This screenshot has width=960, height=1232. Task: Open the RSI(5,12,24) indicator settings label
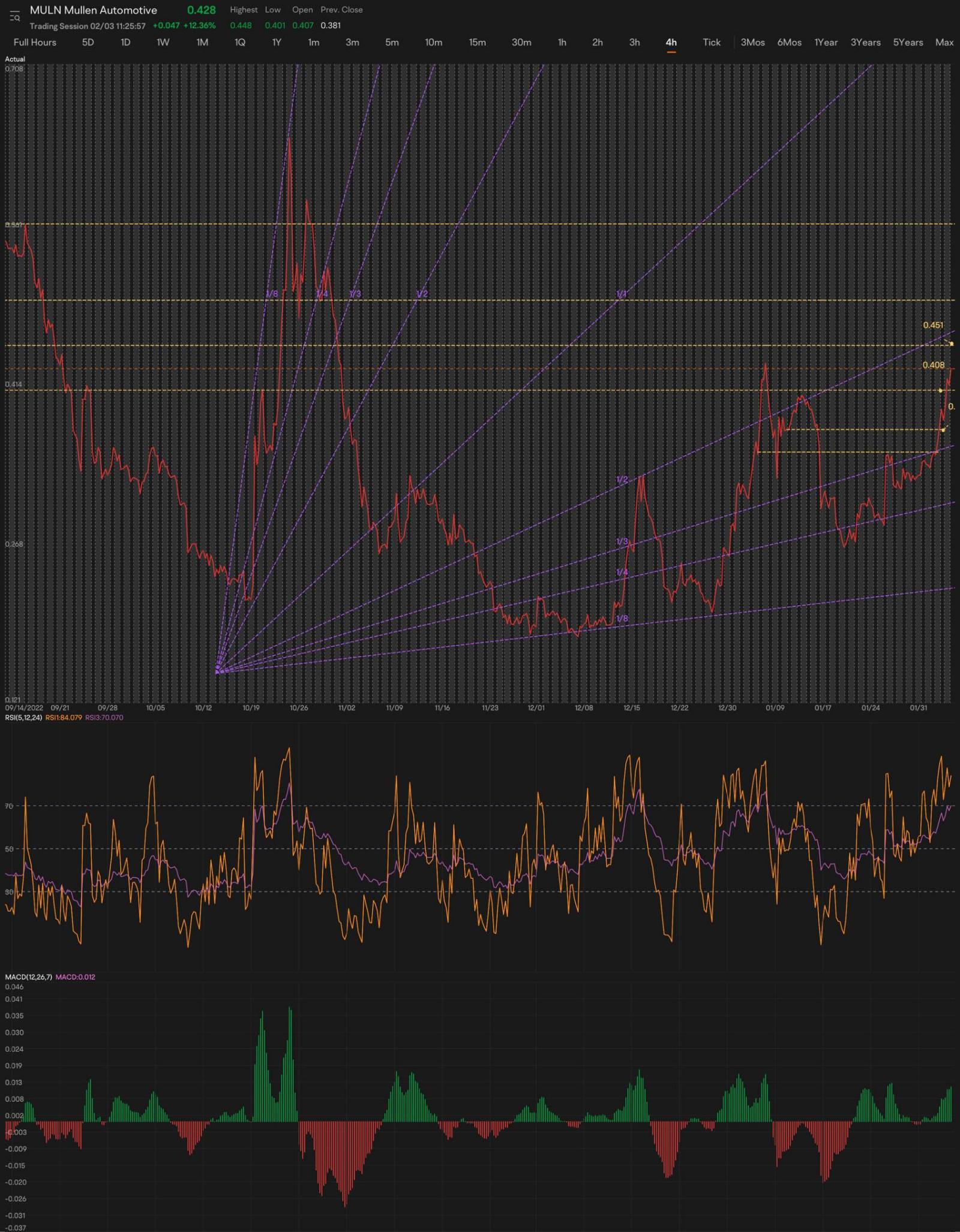tap(23, 717)
